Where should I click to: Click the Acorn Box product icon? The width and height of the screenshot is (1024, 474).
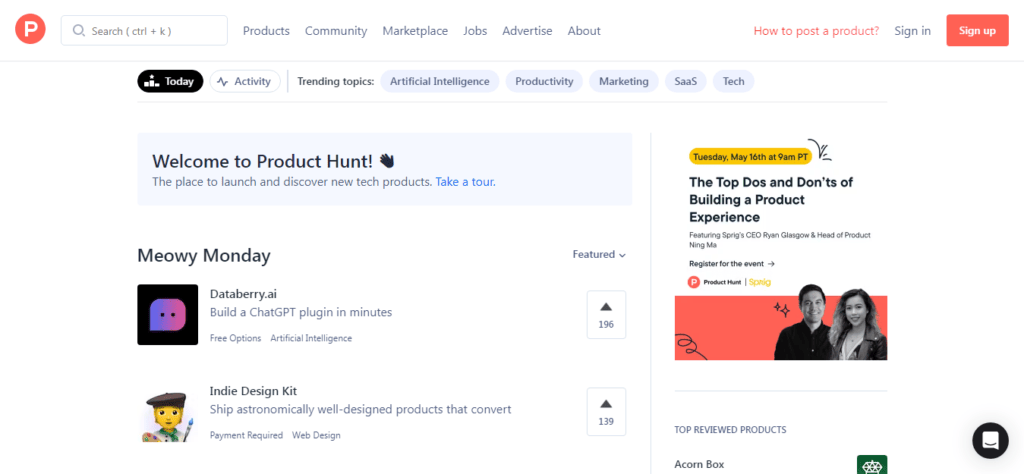tap(871, 465)
